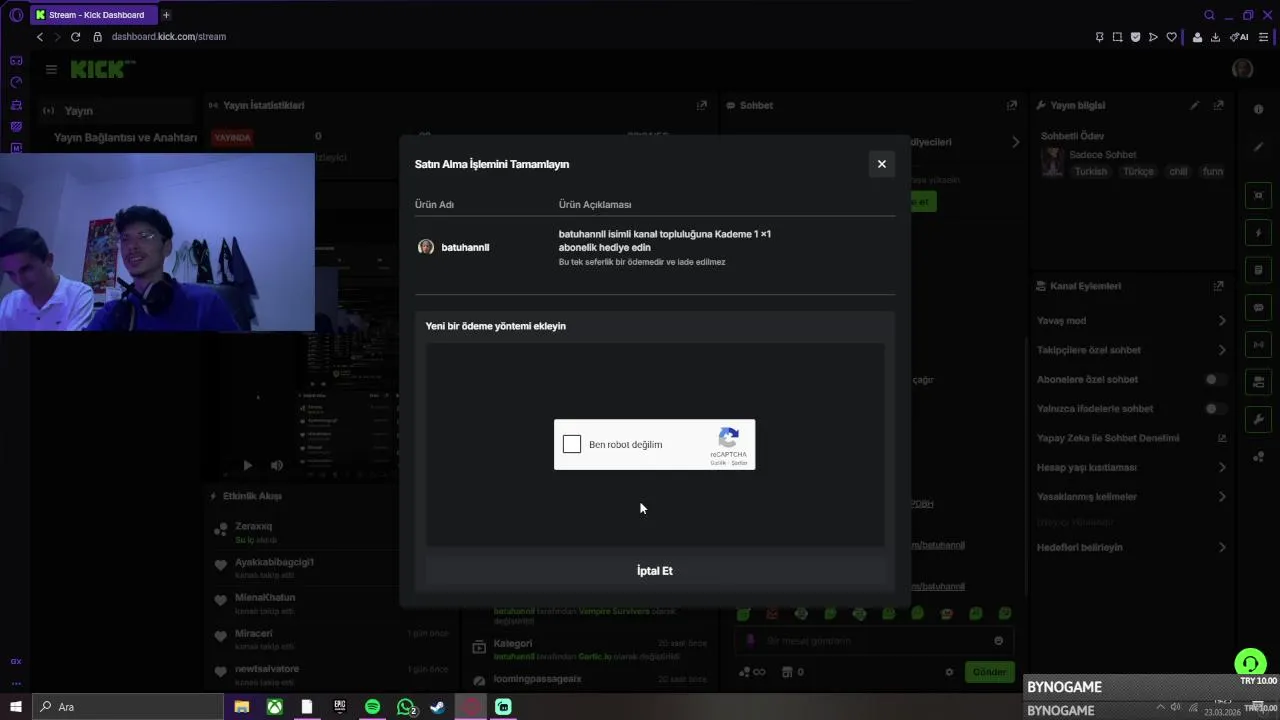The width and height of the screenshot is (1280, 720).
Task: Toggle Abonelere özel sohbet switch
Action: (x=1214, y=380)
